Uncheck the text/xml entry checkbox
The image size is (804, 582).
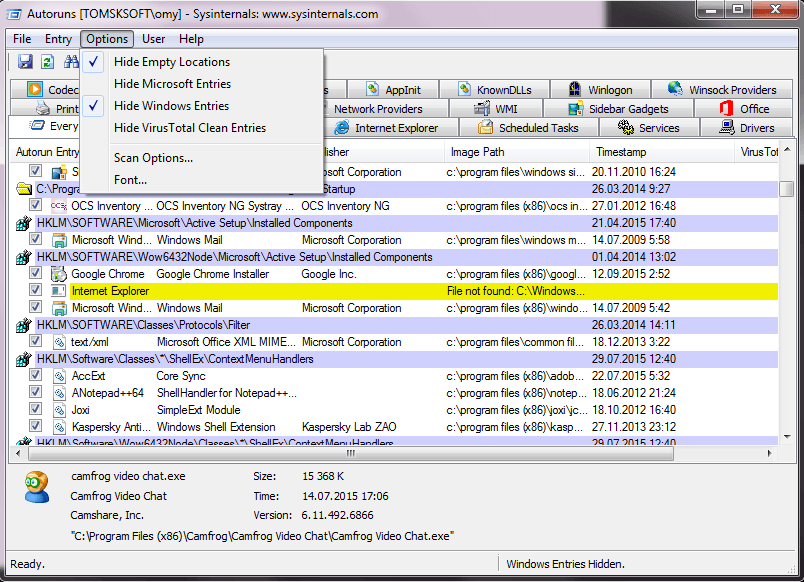click(35, 340)
